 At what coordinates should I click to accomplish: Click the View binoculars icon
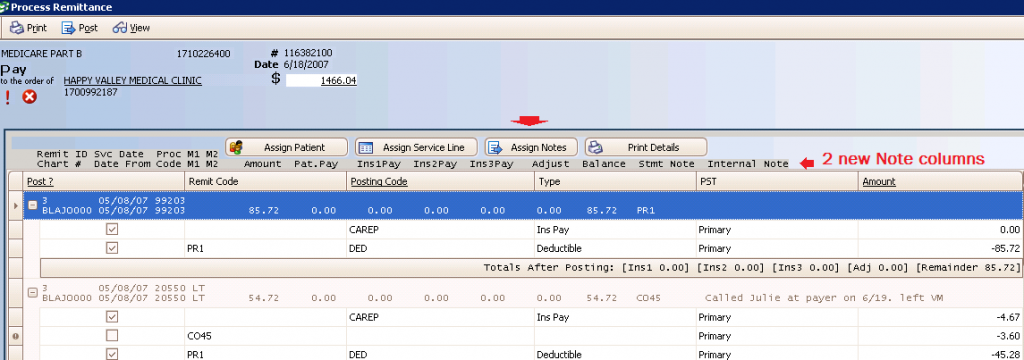[x=120, y=28]
